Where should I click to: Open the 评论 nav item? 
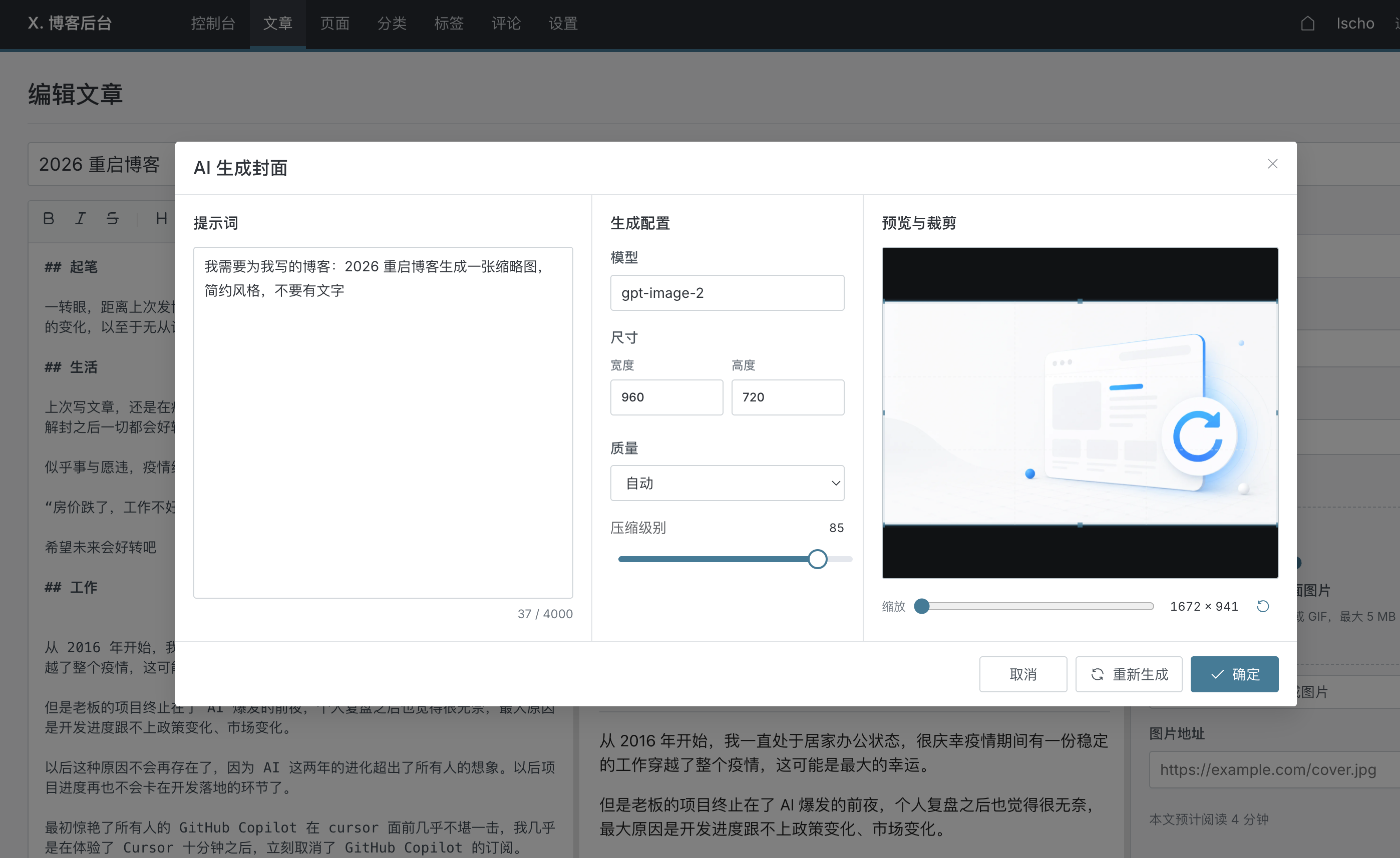[506, 24]
